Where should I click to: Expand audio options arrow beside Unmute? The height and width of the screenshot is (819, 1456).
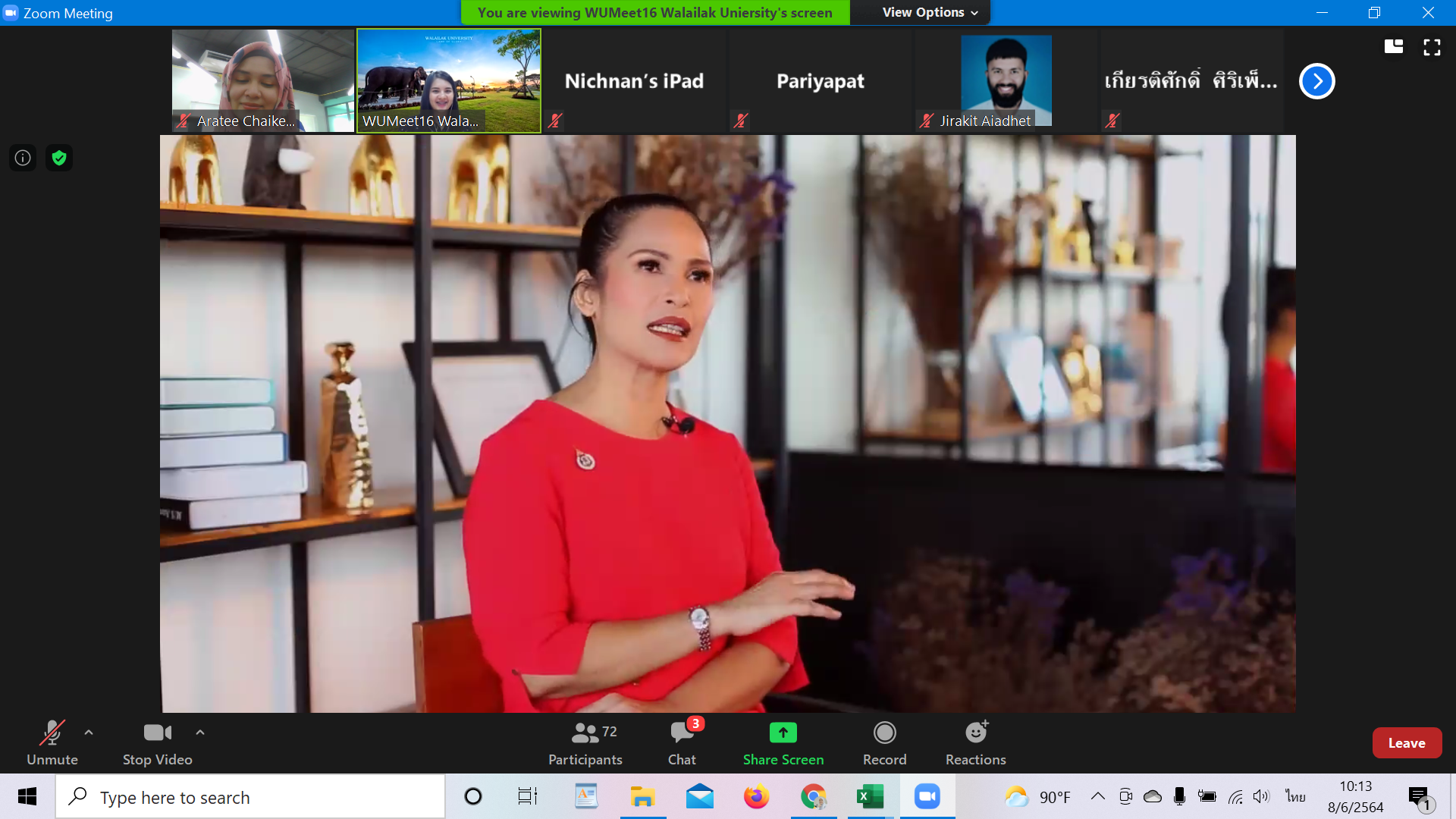pos(89,733)
